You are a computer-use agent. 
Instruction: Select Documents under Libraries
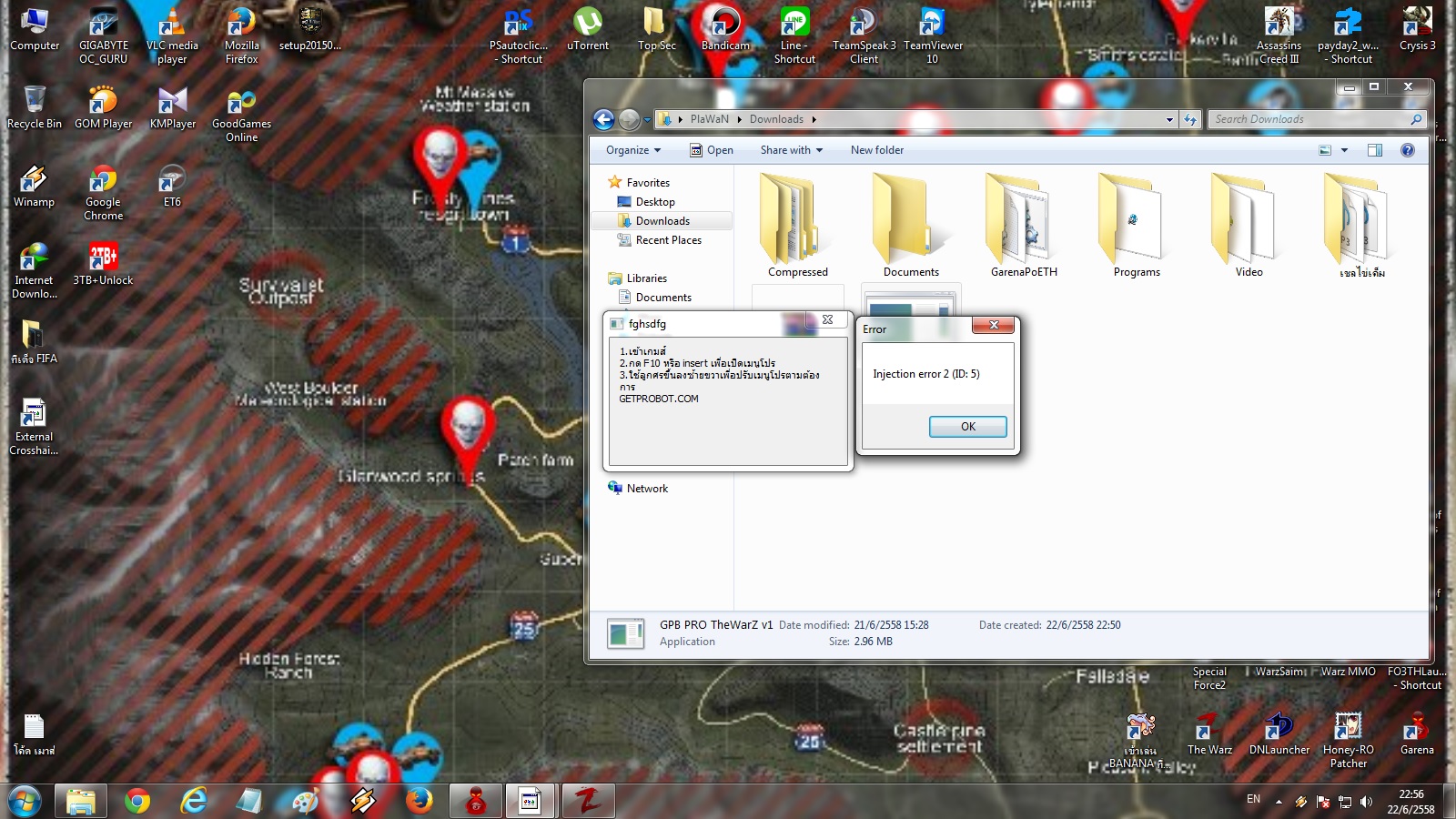coord(663,298)
